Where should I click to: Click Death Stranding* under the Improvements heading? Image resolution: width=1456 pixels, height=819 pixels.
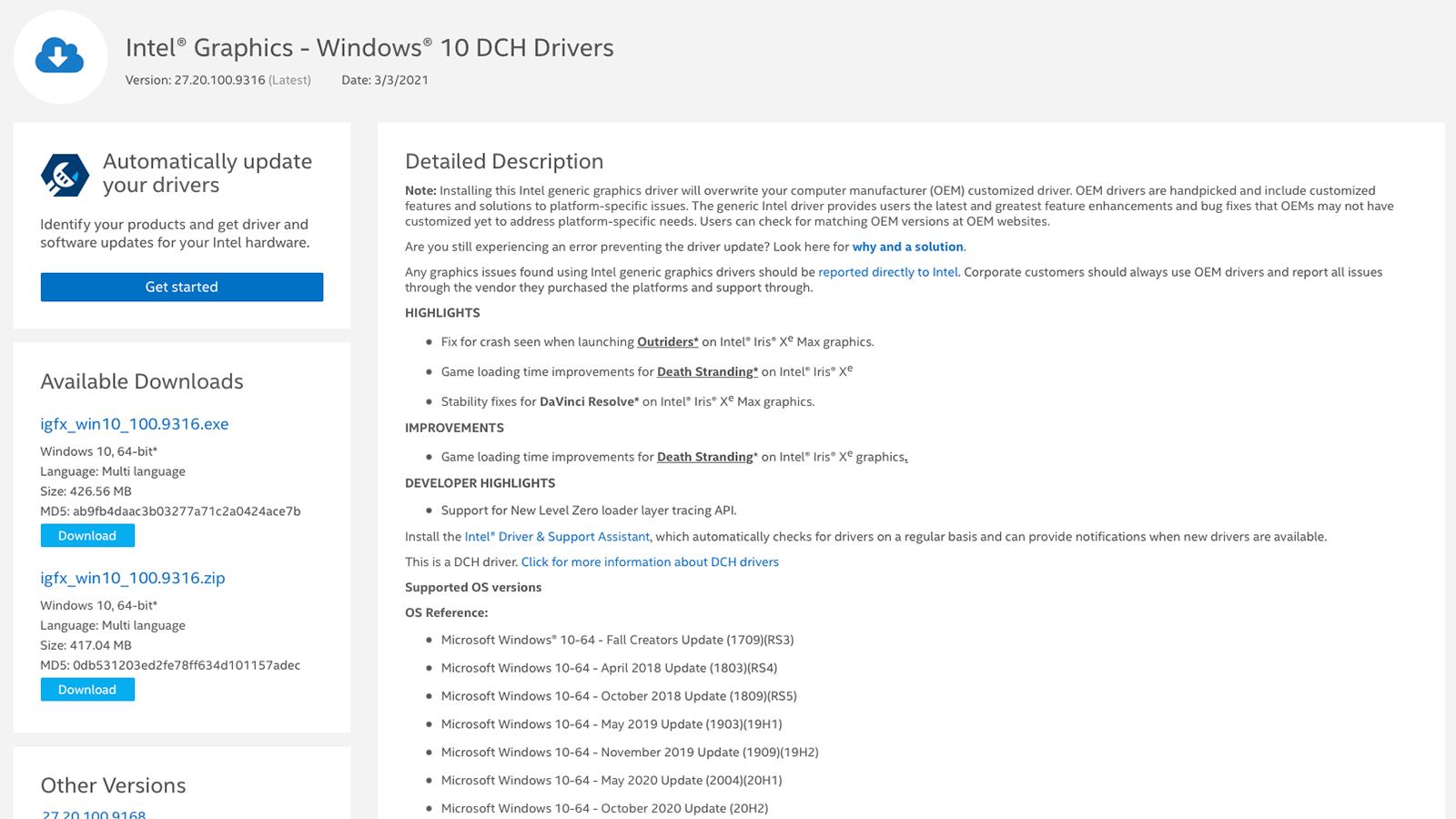click(707, 457)
